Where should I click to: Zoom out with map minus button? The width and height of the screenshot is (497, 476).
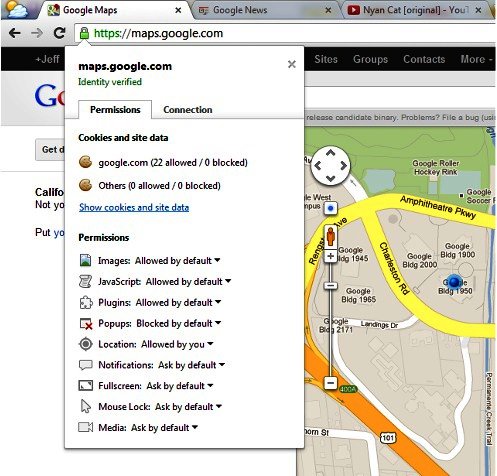pos(330,383)
